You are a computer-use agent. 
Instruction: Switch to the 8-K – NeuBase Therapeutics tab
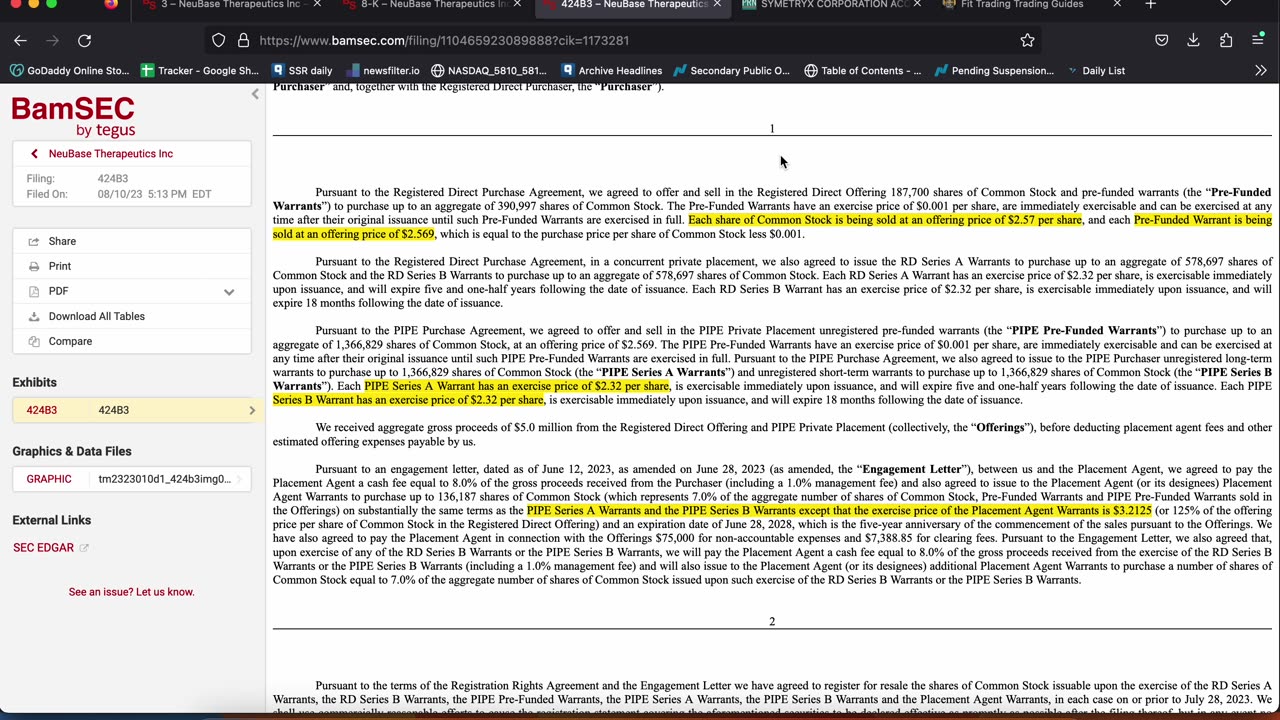coord(430,5)
